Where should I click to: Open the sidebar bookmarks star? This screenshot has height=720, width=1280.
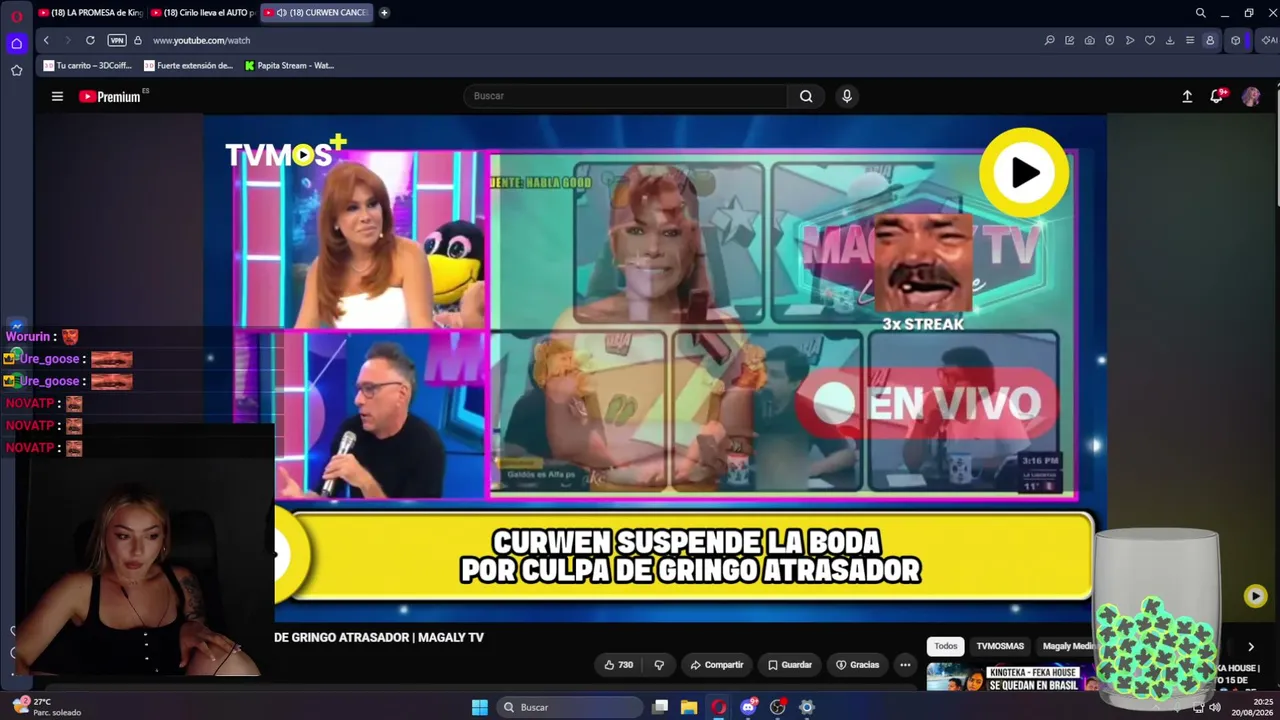(x=16, y=70)
